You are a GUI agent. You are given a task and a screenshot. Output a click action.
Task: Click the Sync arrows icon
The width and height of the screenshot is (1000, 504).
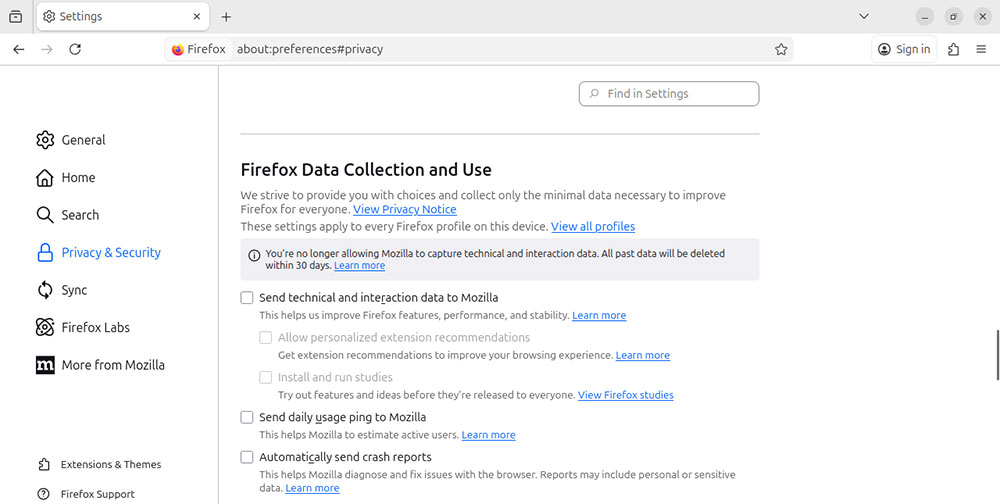45,290
